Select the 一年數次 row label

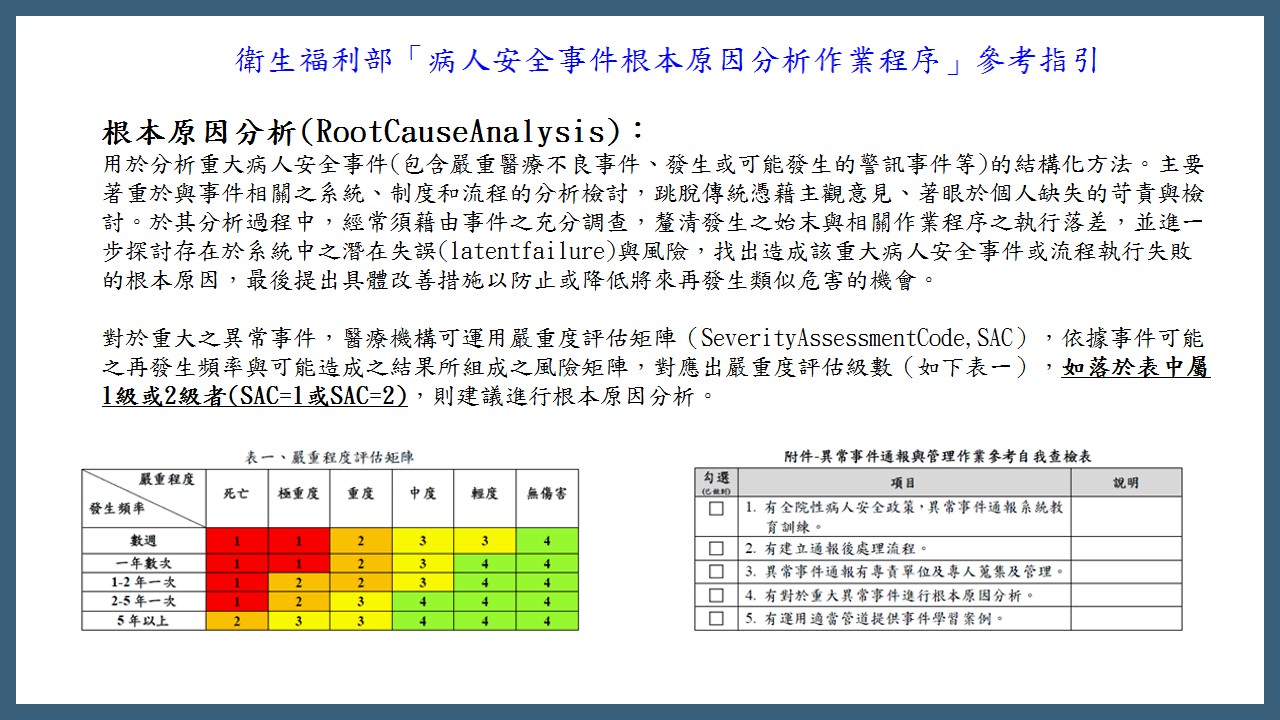(144, 563)
